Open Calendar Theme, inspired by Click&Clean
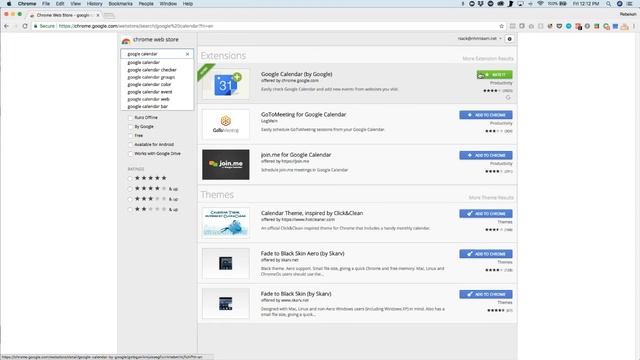This screenshot has width=640, height=360. [x=312, y=213]
